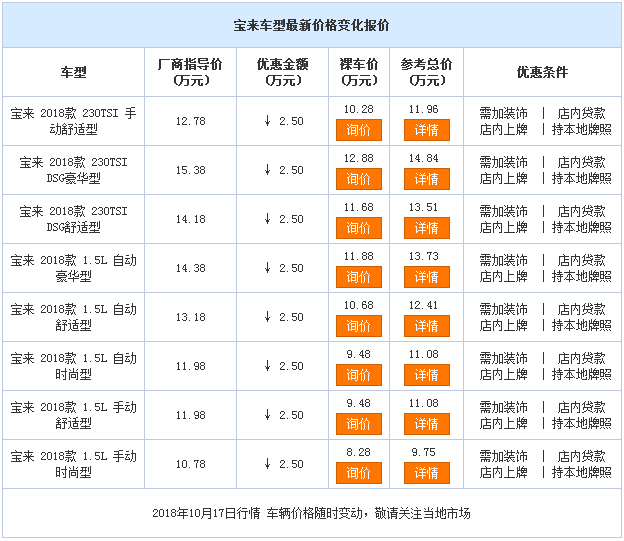Select 宝来 2018款 1.5L 自动豪华型 model name

point(73,268)
